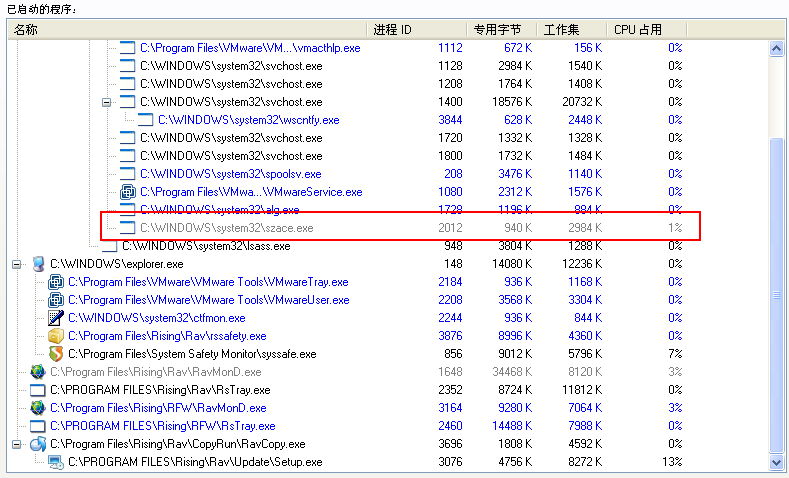Collapse the RavCopy.exe tree node

[17, 444]
